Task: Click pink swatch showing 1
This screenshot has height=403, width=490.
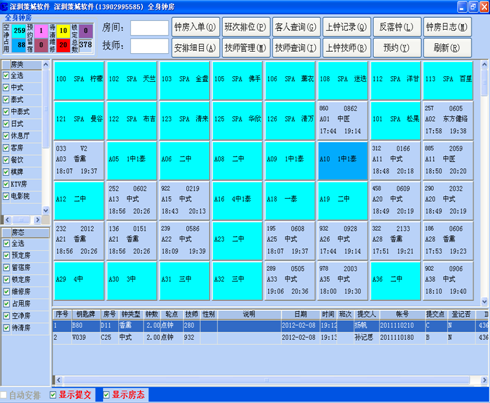Action: pos(41,31)
